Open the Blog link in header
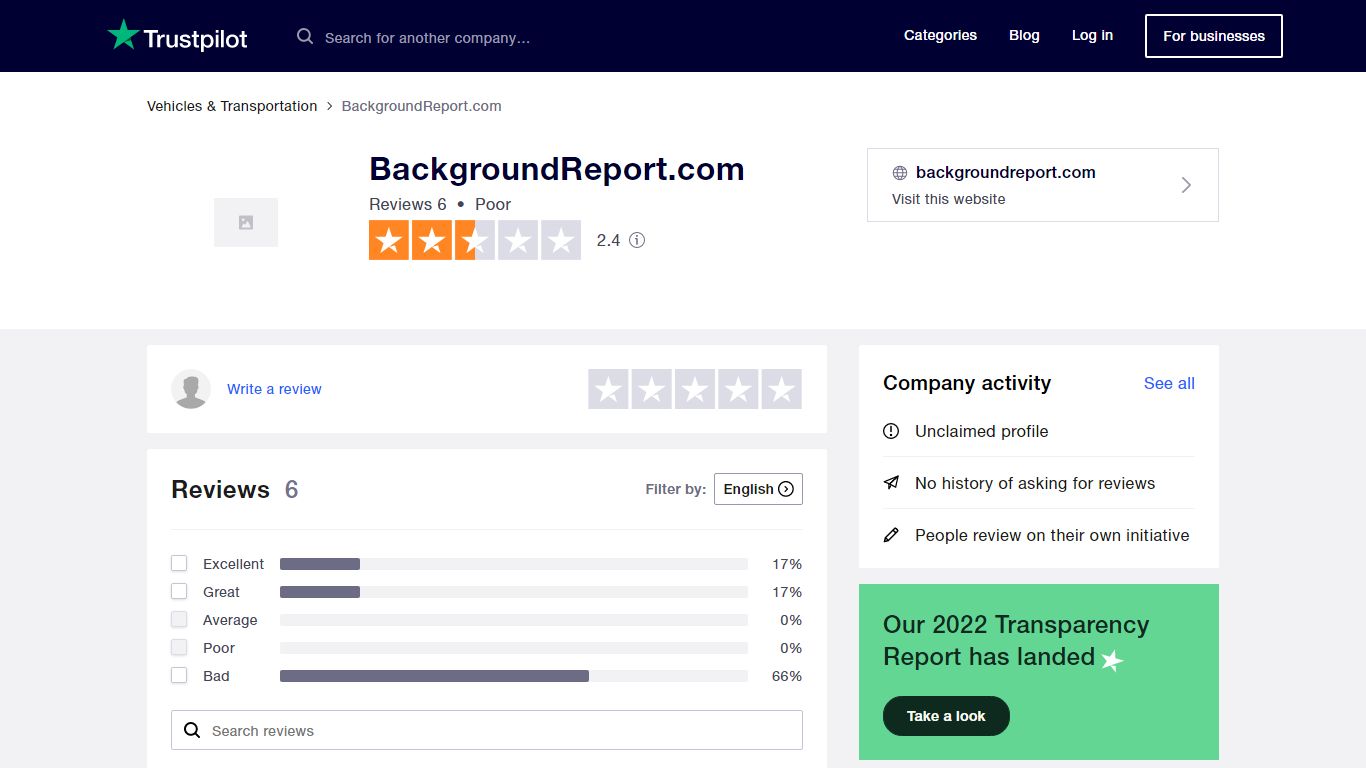Viewport: 1366px width, 768px height. [x=1024, y=35]
